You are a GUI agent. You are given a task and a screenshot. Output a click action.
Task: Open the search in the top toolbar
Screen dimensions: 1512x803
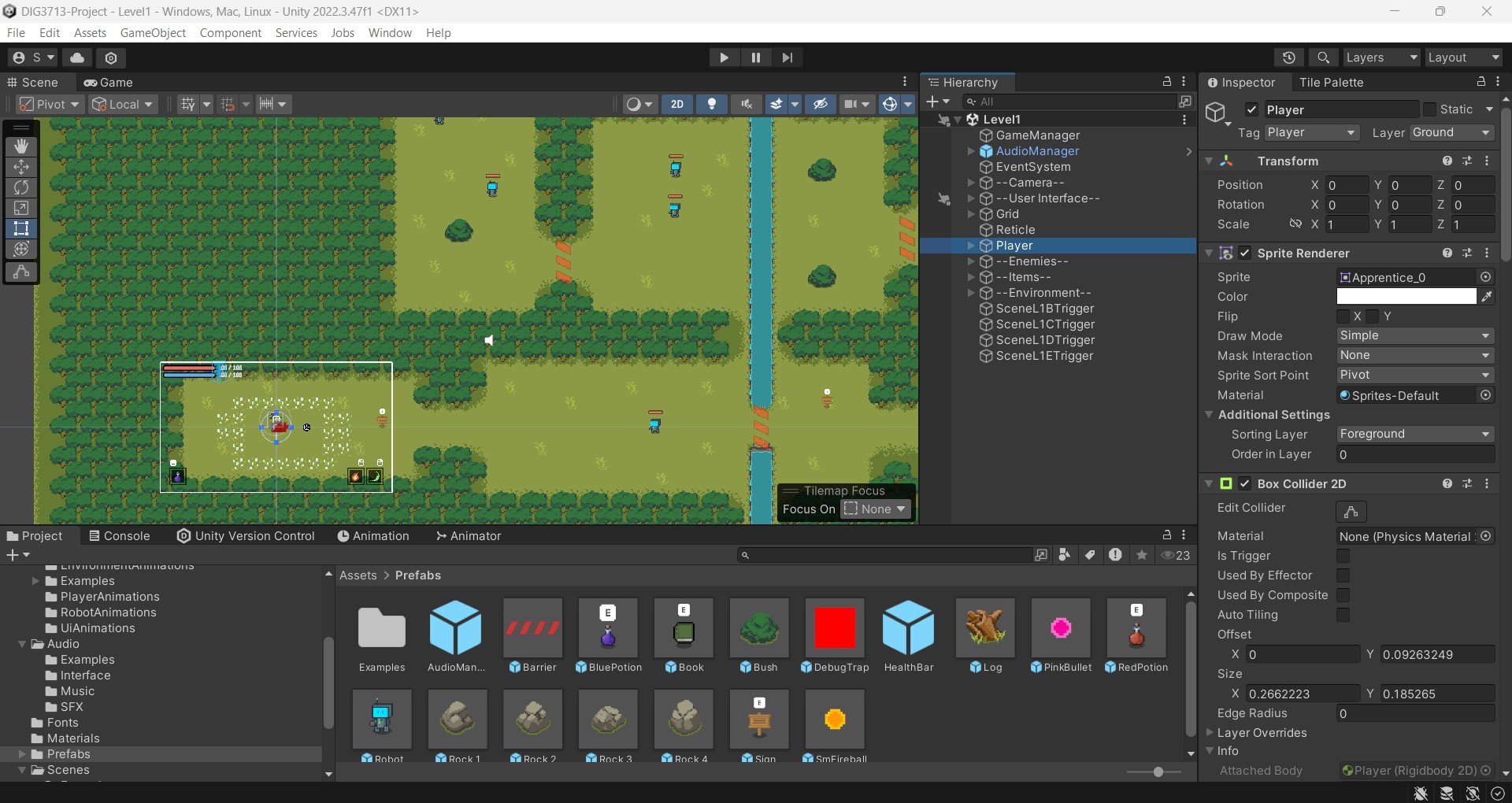click(x=1323, y=57)
